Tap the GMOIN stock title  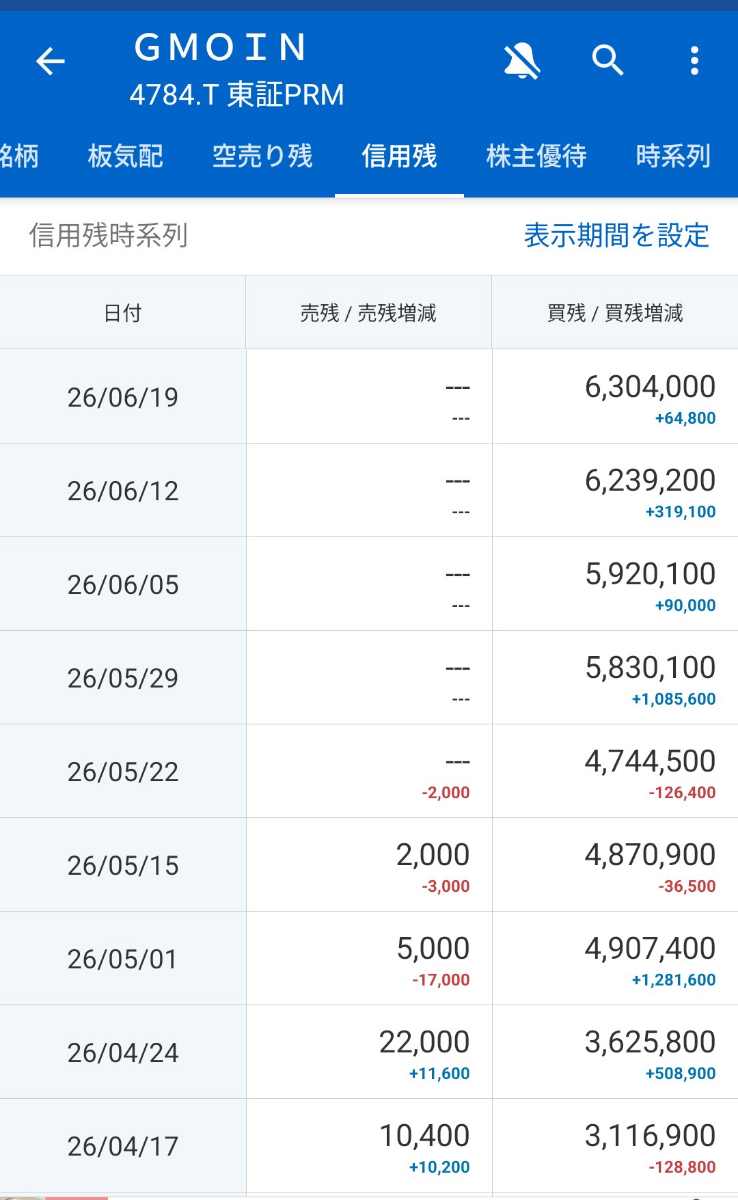click(221, 47)
